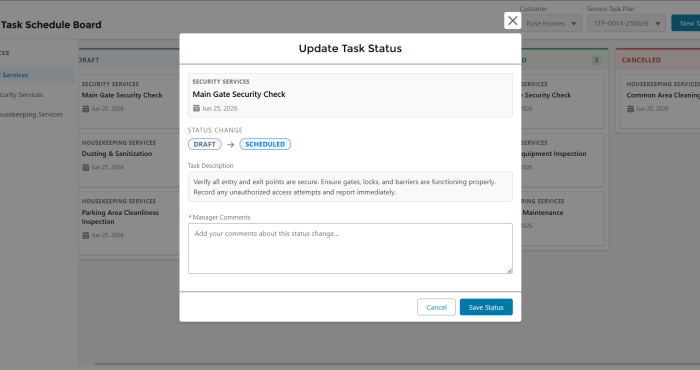Screen dimensions: 700x370
Task: Click calendar icon on Parking Area Cleanliness card
Action: click(85, 235)
